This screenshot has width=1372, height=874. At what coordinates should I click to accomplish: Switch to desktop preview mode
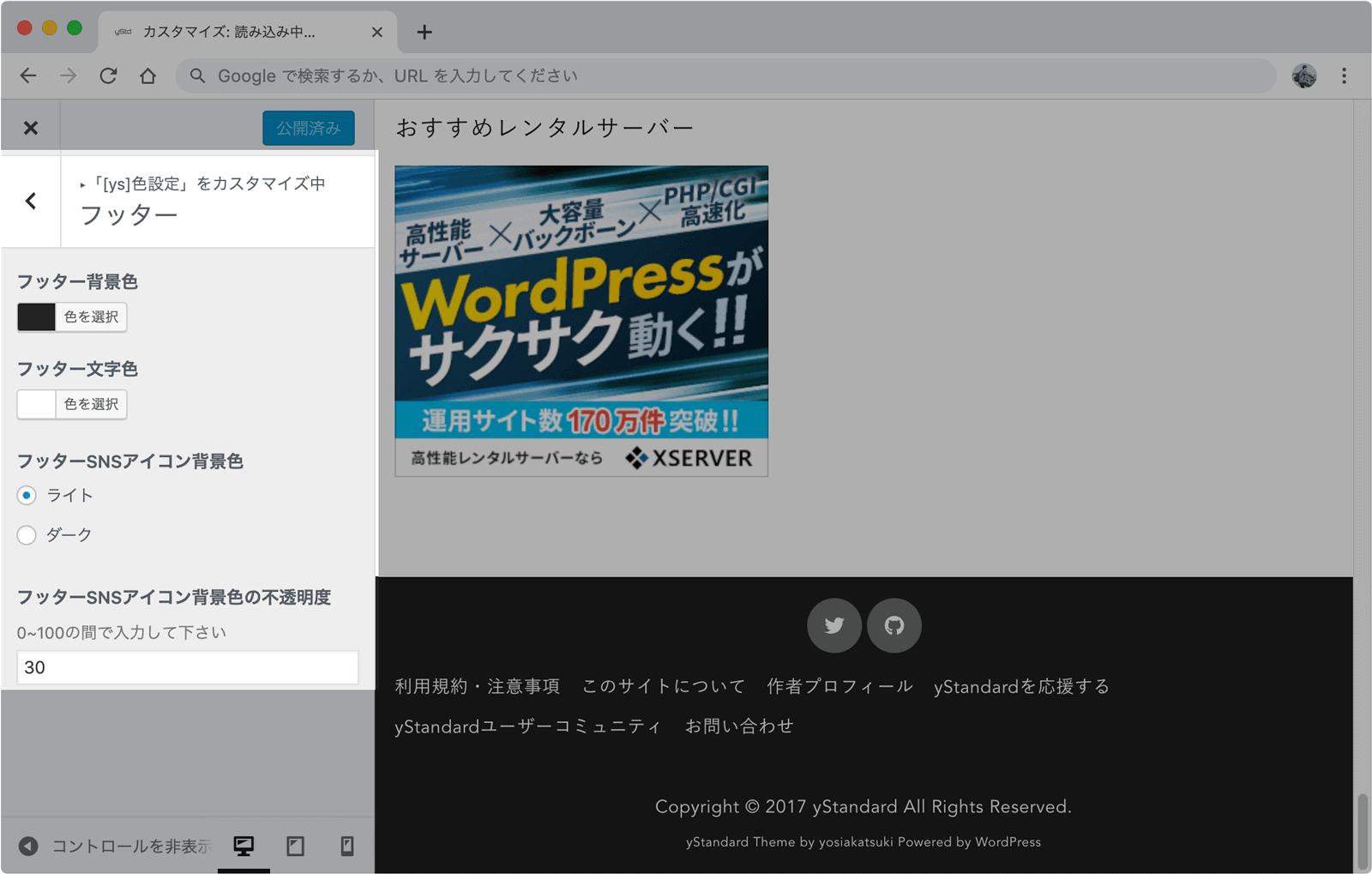point(244,847)
